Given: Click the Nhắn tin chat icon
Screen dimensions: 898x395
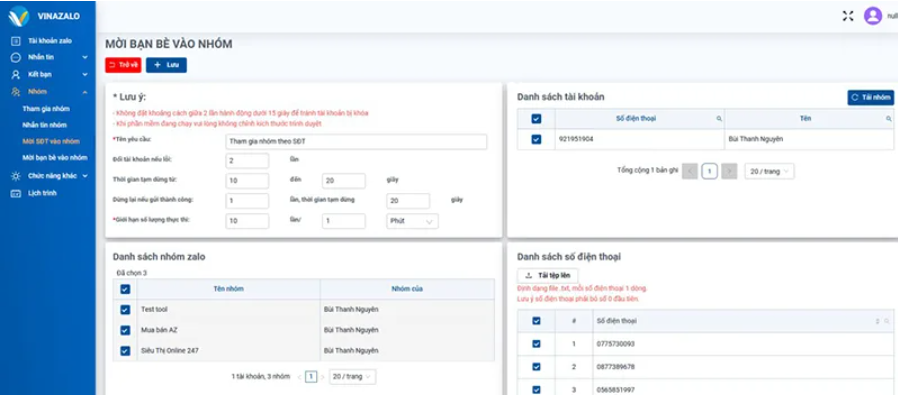Looking at the screenshot, I should [16, 58].
